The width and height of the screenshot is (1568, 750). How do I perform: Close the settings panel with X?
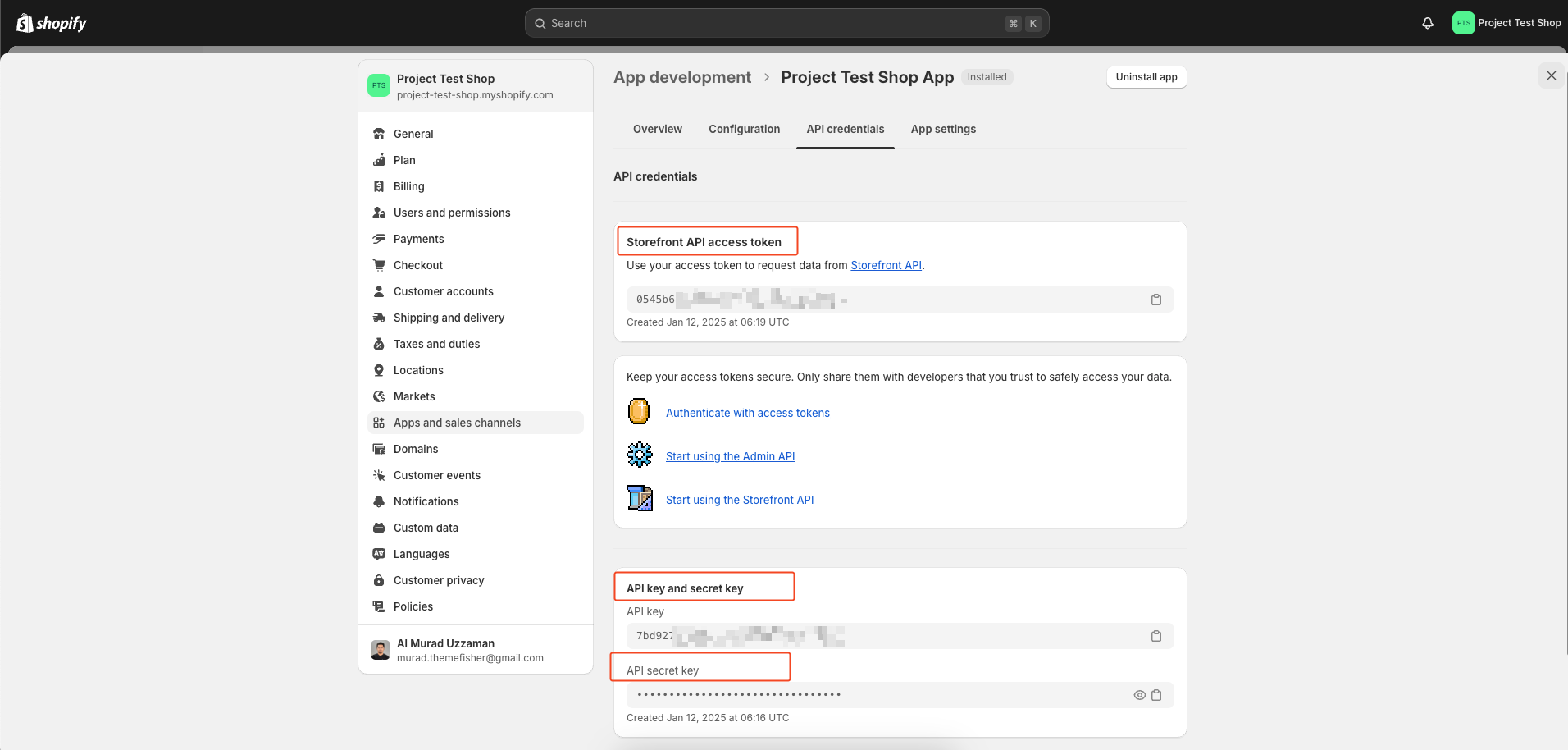pos(1551,75)
